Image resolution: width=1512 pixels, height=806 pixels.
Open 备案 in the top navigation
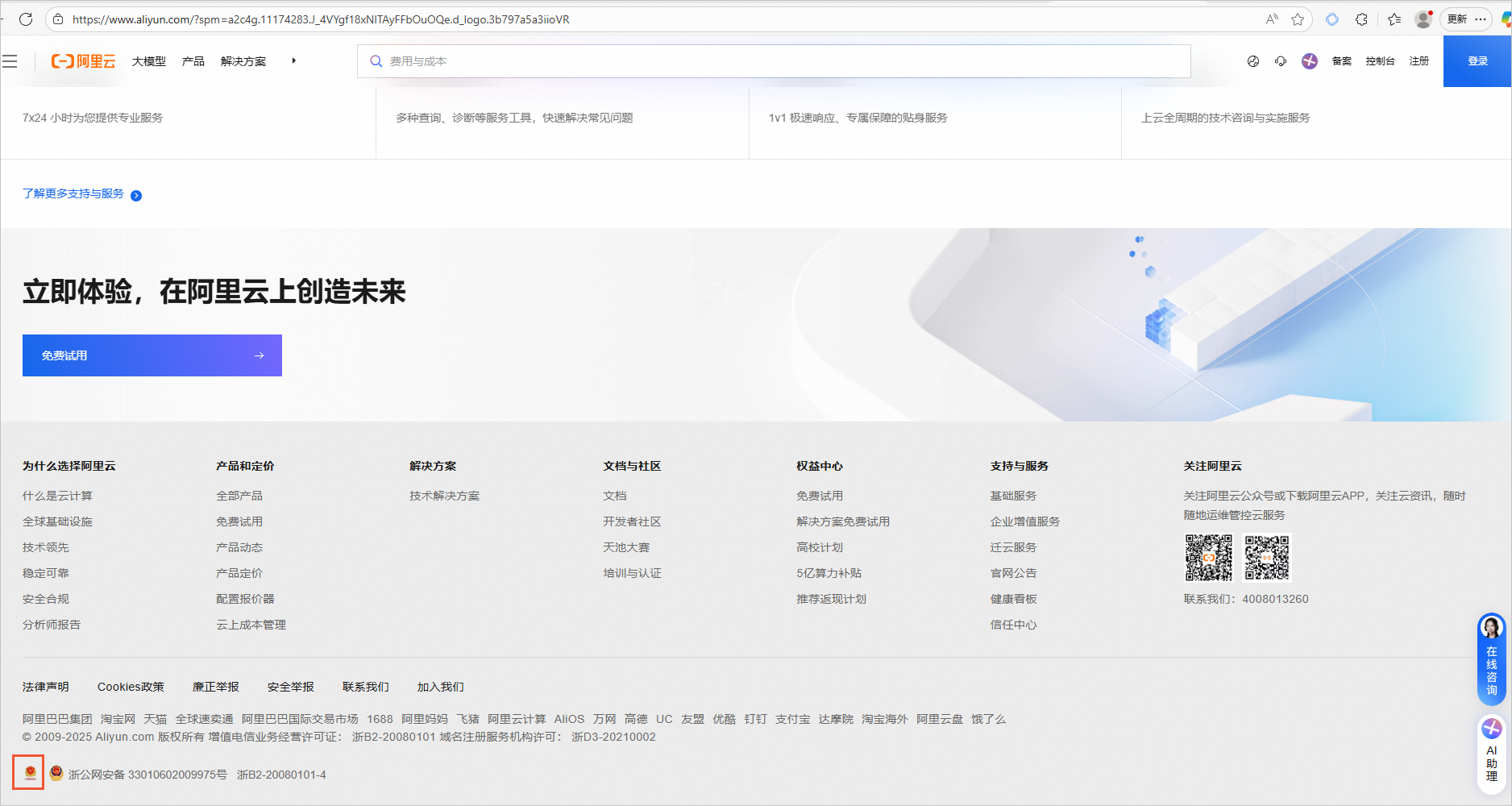pos(1342,61)
